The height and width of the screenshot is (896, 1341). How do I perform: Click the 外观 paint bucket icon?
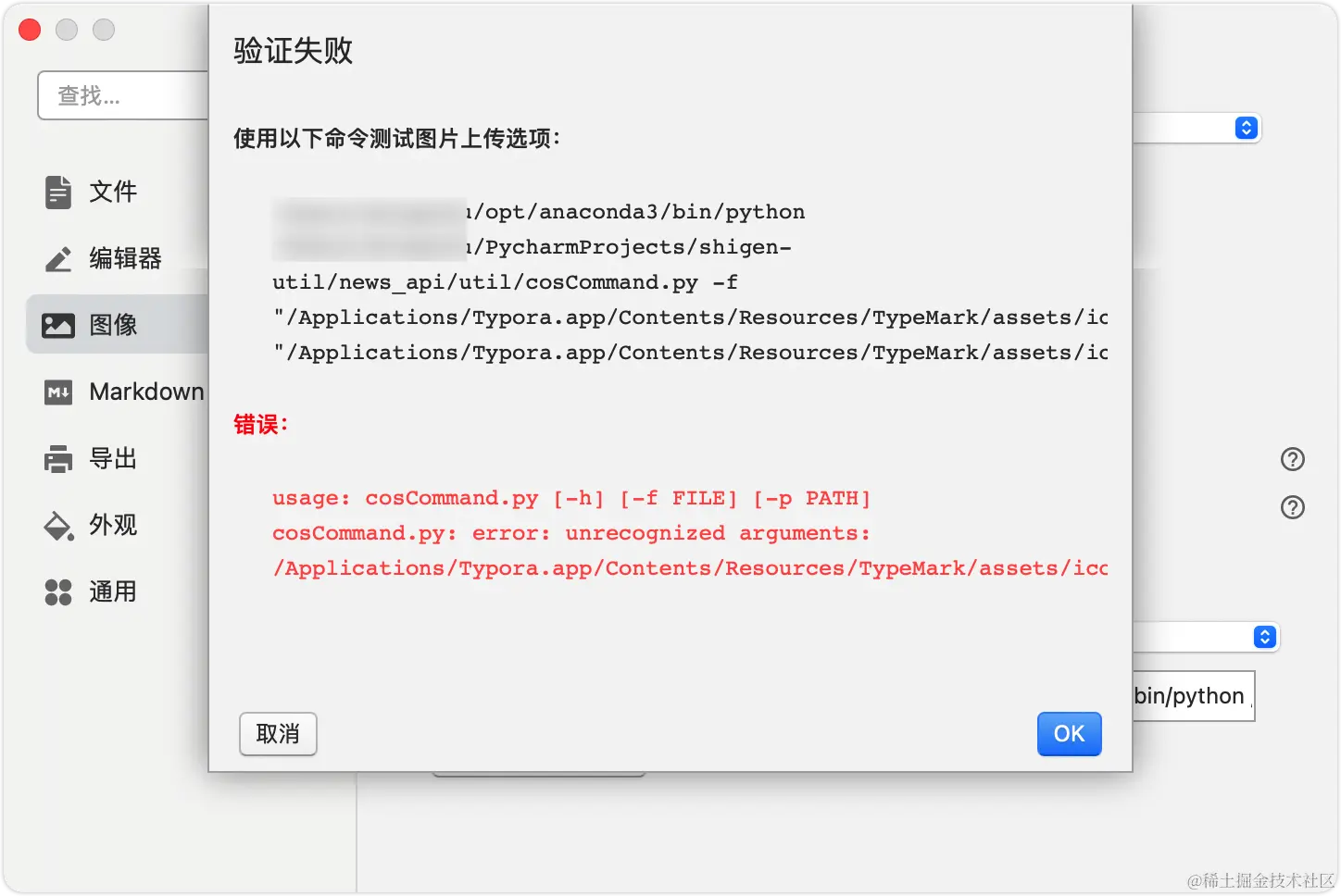[x=58, y=525]
